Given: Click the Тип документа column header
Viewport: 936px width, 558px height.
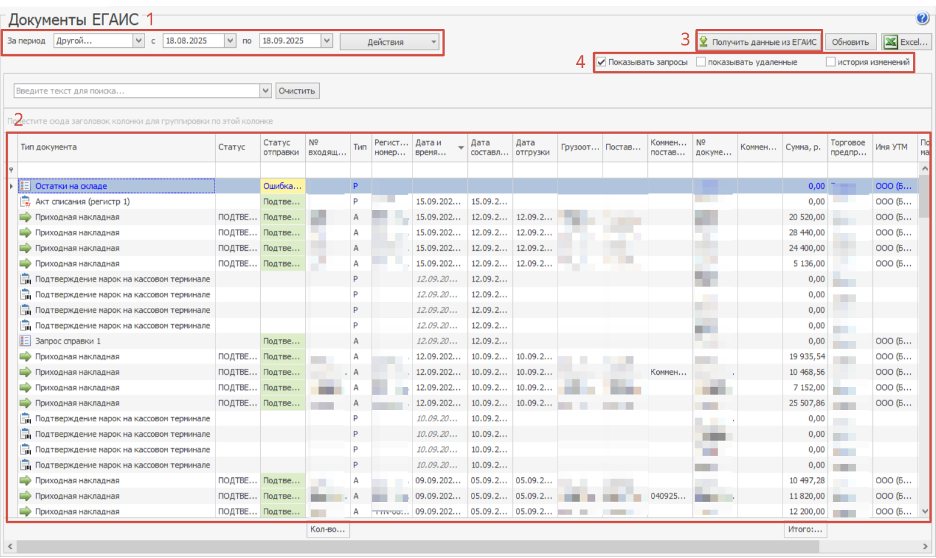Looking at the screenshot, I should pos(116,147).
